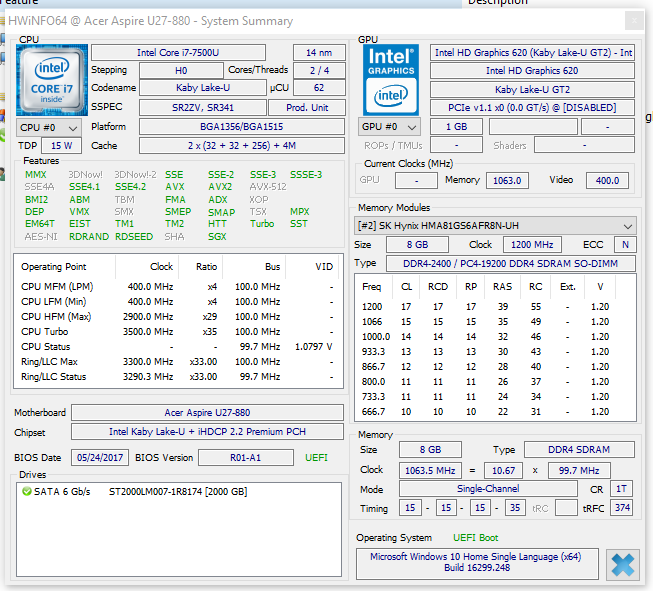
Task: Click the SGX feature label
Action: tap(217, 237)
